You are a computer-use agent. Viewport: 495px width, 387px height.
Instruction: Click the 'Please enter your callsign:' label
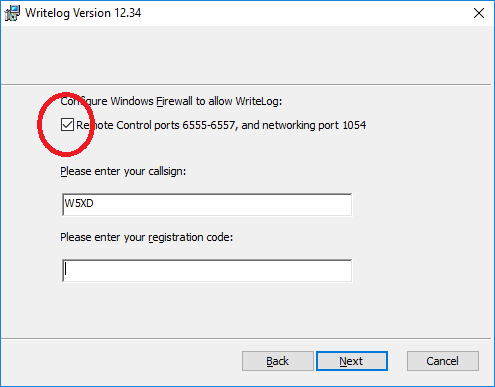pos(123,171)
